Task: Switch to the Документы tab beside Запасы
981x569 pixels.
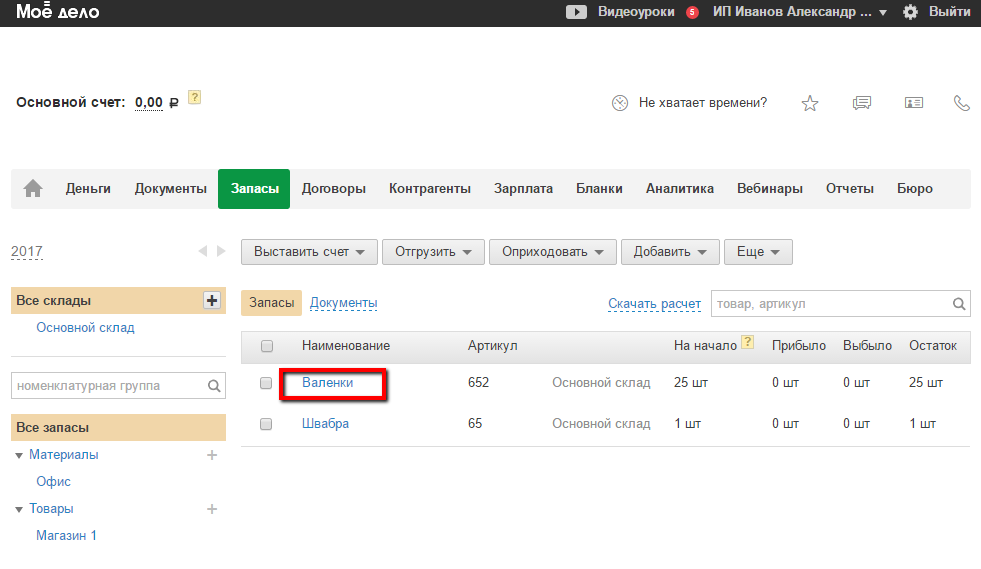Action: pyautogui.click(x=343, y=303)
